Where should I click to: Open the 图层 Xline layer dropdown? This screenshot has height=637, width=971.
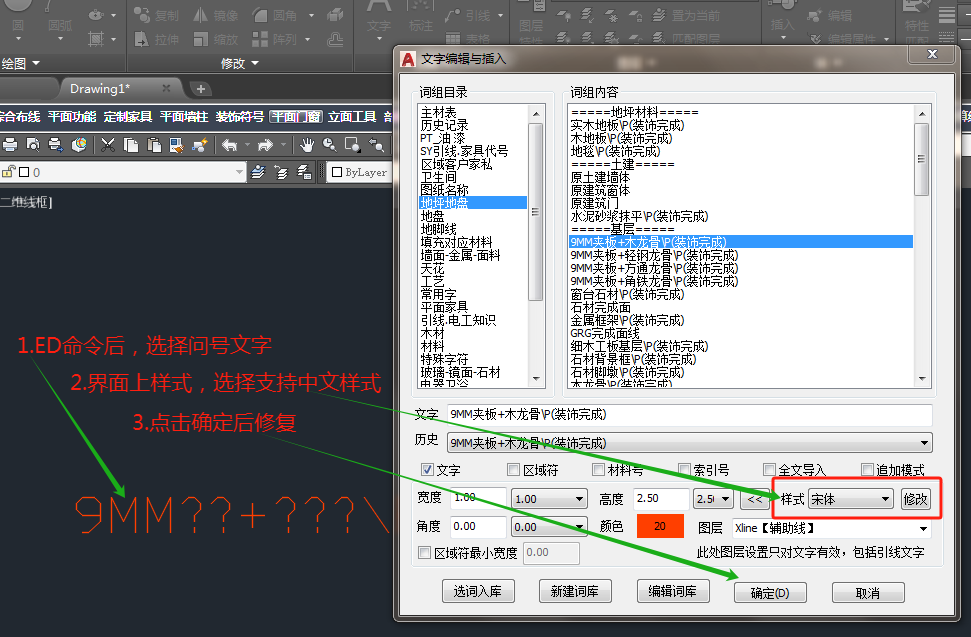[x=831, y=528]
